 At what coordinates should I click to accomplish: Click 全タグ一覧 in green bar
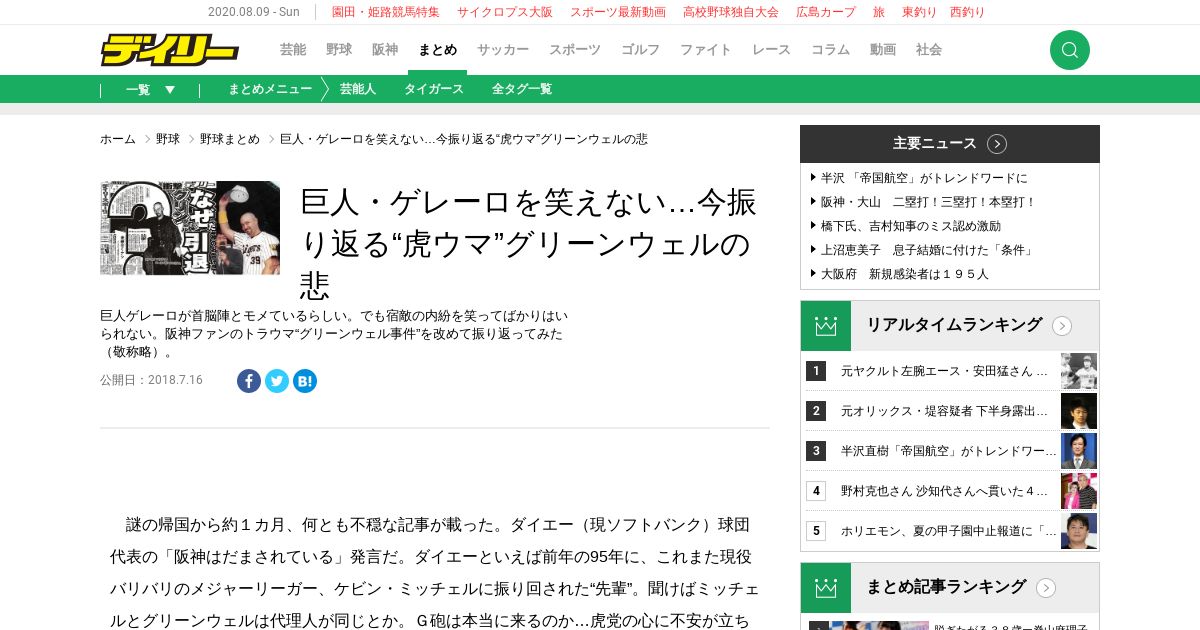pyautogui.click(x=522, y=89)
